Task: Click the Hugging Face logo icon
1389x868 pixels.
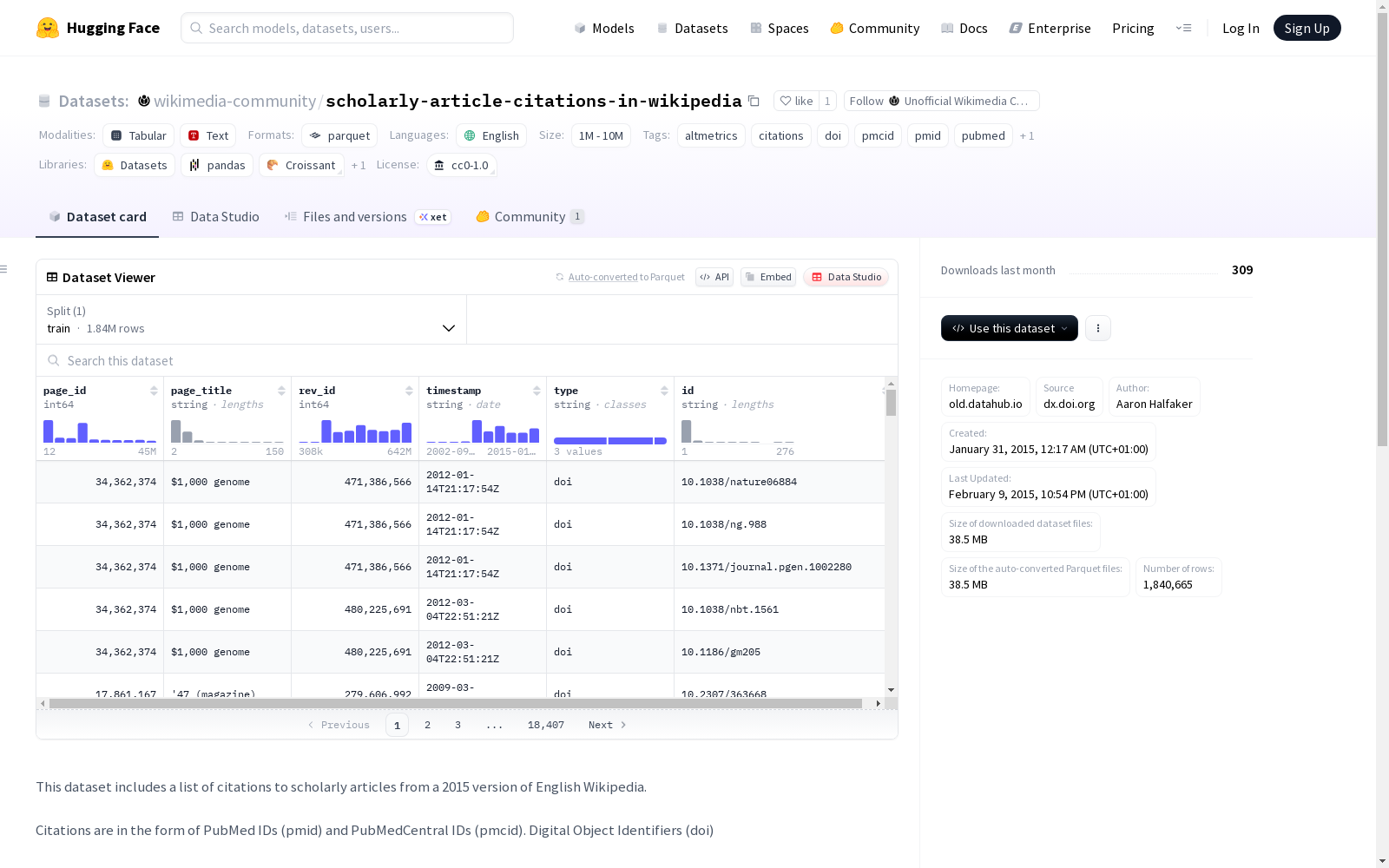Action: [48, 28]
